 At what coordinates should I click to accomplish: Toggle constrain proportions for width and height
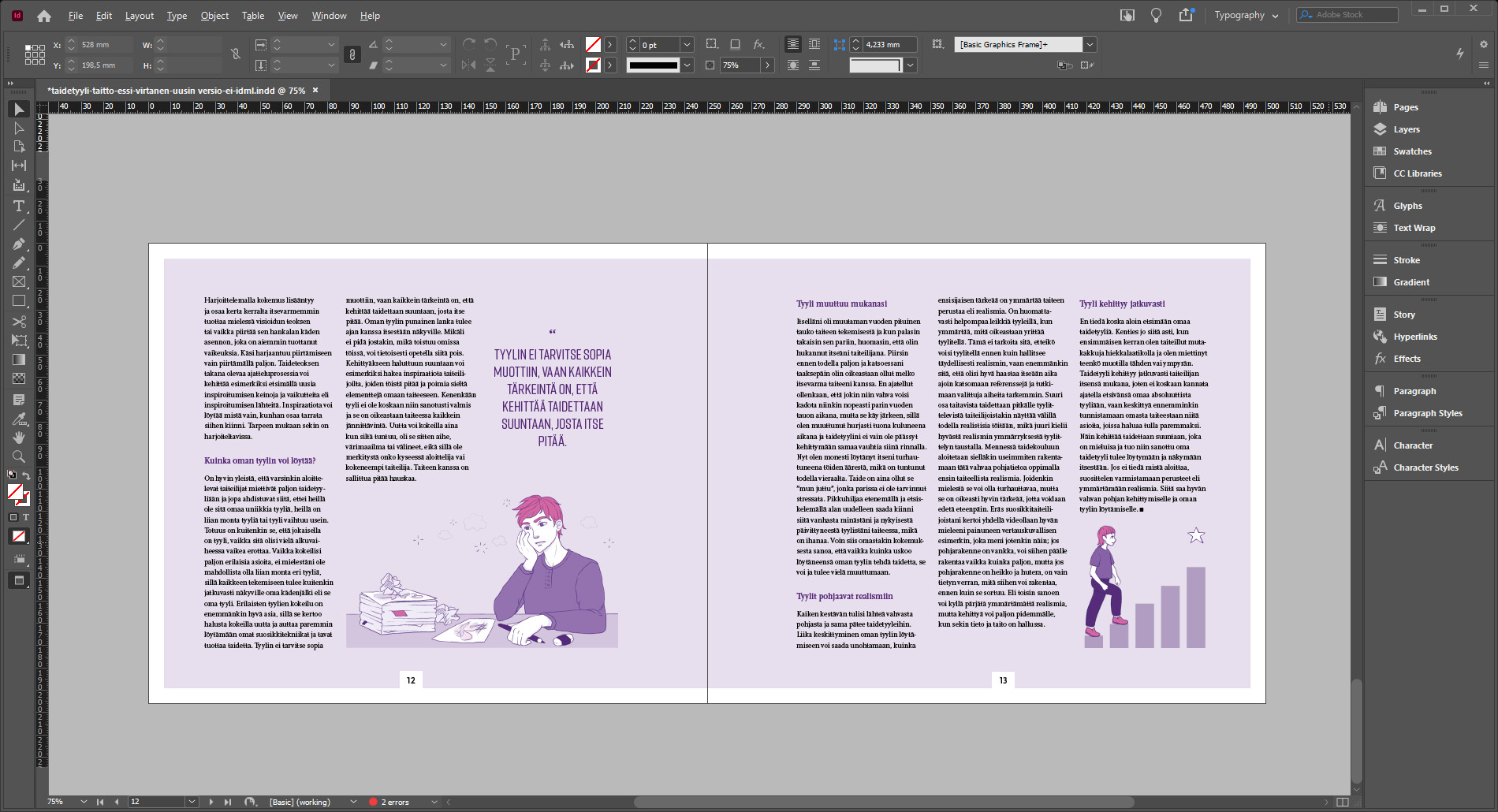tap(236, 54)
